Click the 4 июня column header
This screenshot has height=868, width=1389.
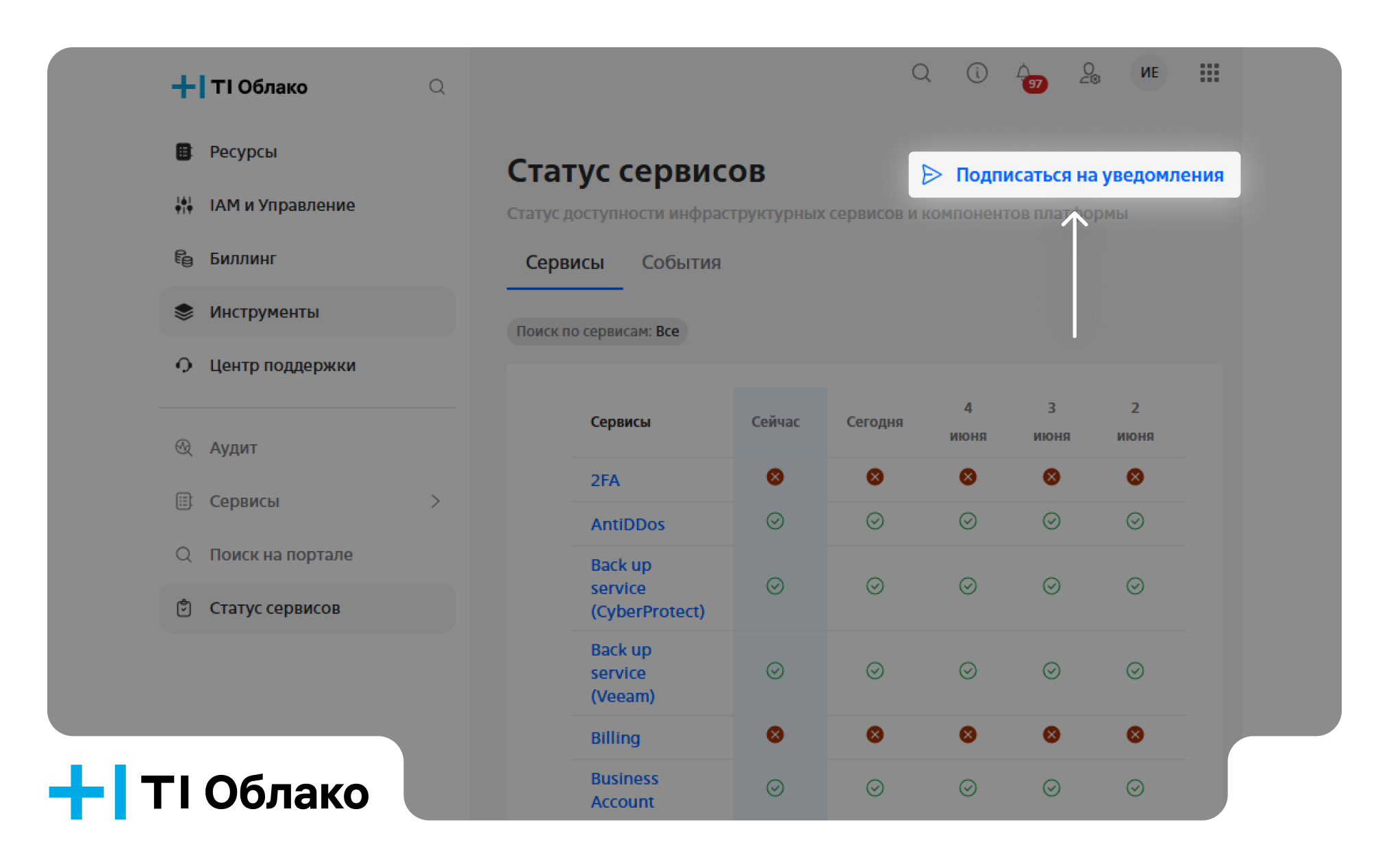[x=968, y=422]
